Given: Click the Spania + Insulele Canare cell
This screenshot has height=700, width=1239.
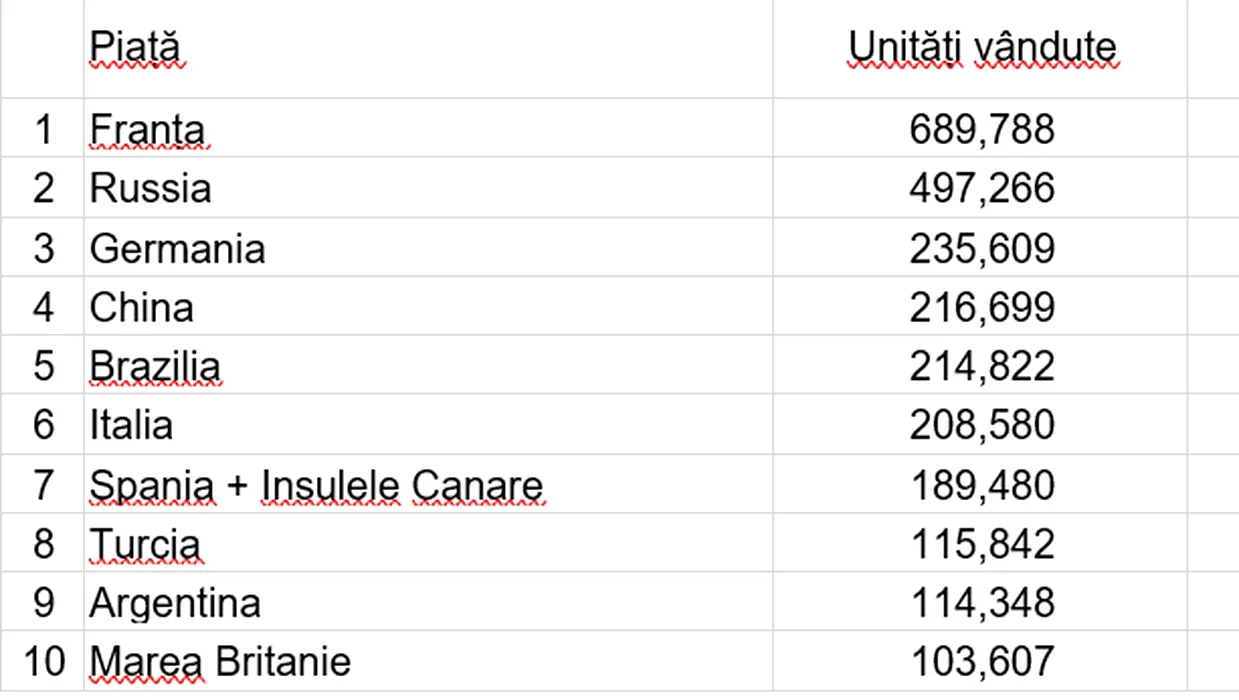Looking at the screenshot, I should [428, 484].
